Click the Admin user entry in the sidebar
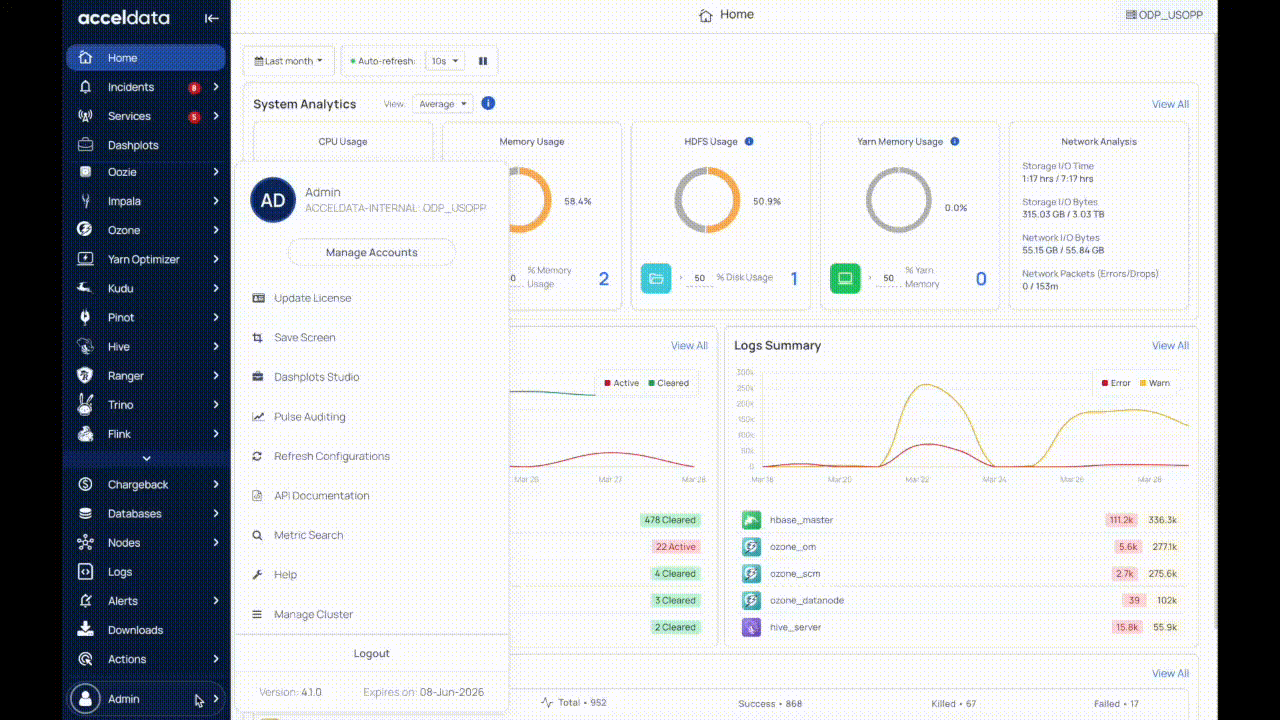 coord(146,699)
